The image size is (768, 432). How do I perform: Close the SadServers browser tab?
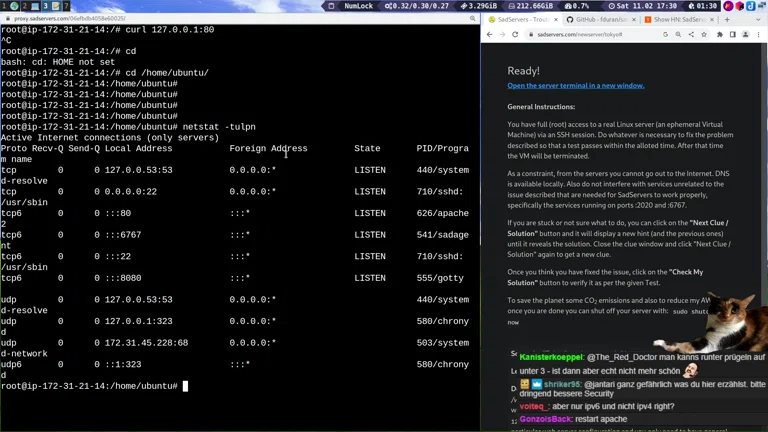556,20
